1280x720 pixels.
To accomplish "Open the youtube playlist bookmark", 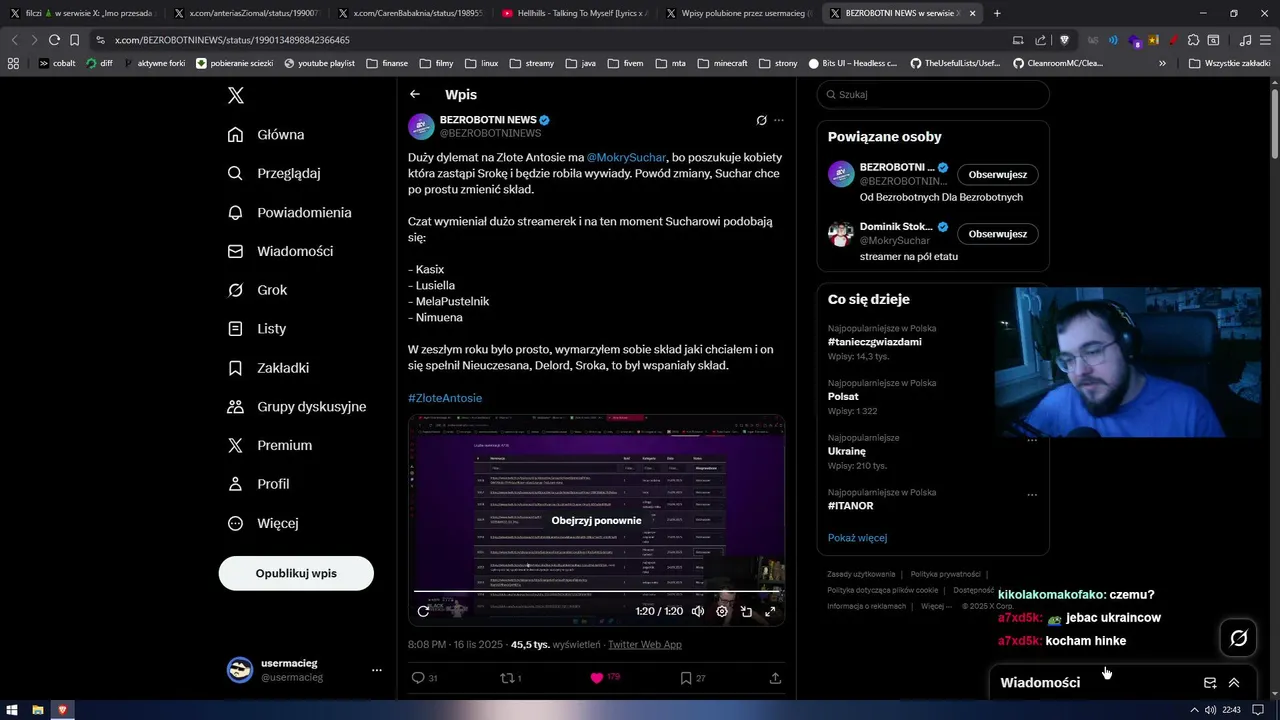I will pyautogui.click(x=319, y=63).
